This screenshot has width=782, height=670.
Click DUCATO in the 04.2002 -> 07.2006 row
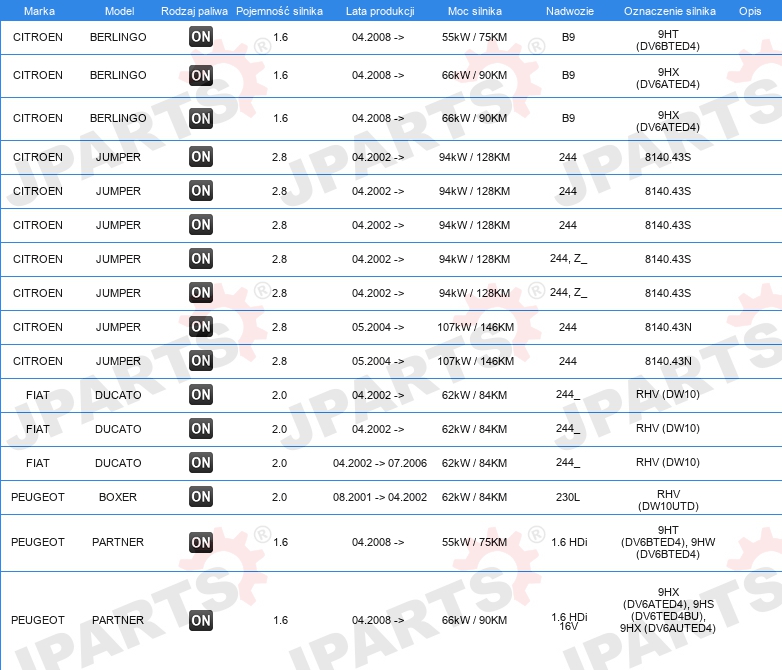[118, 463]
